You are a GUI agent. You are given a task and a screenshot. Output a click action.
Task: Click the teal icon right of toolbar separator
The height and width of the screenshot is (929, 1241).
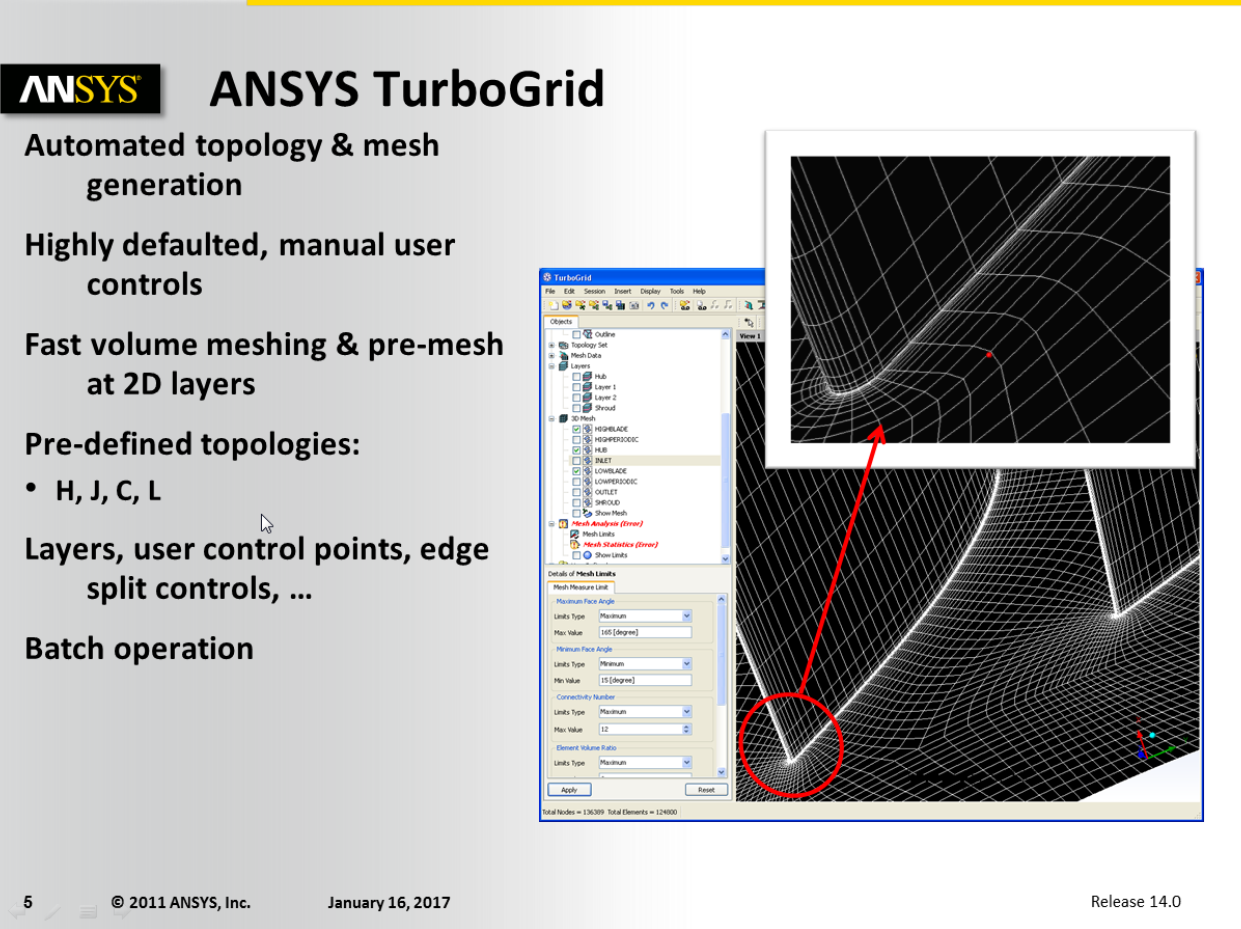tap(748, 305)
